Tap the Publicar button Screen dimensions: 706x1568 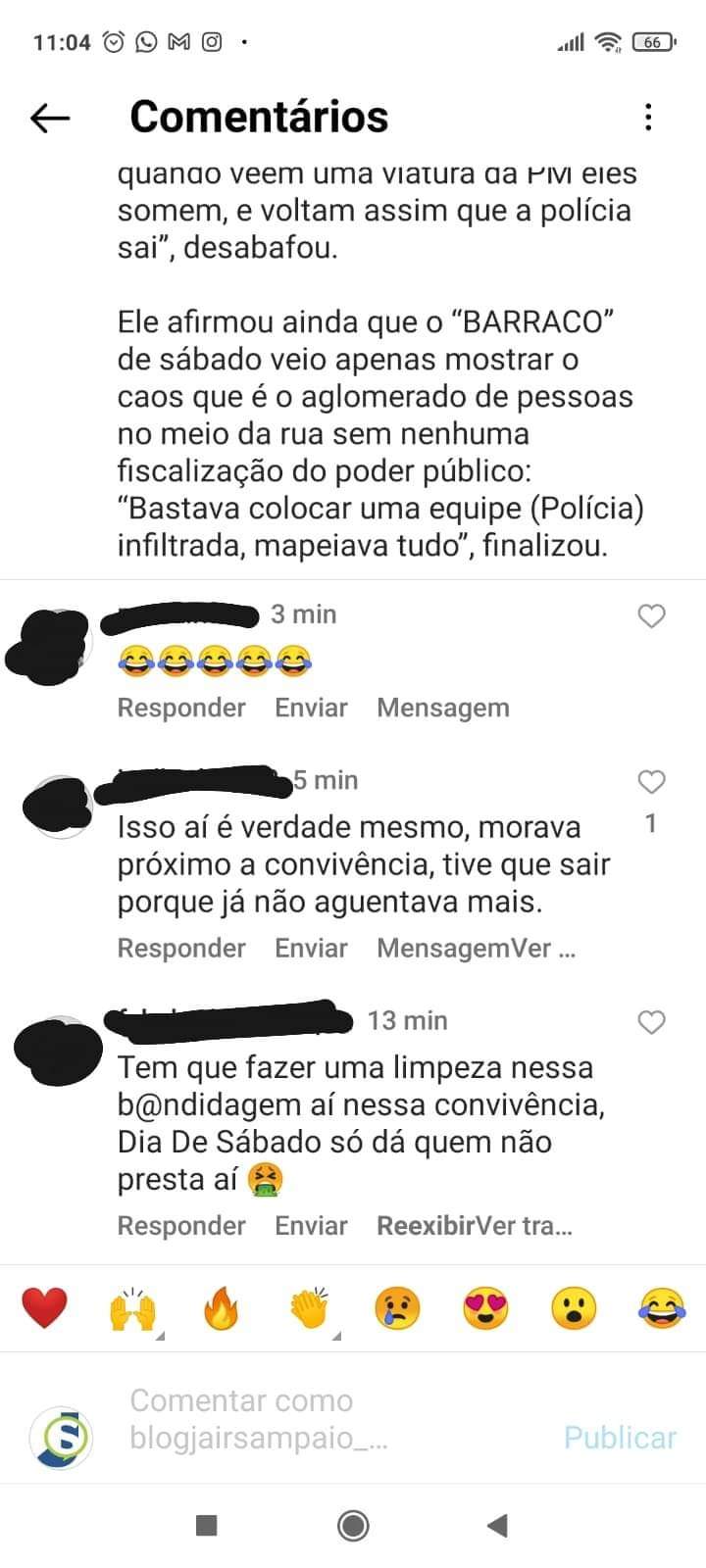pos(620,1438)
